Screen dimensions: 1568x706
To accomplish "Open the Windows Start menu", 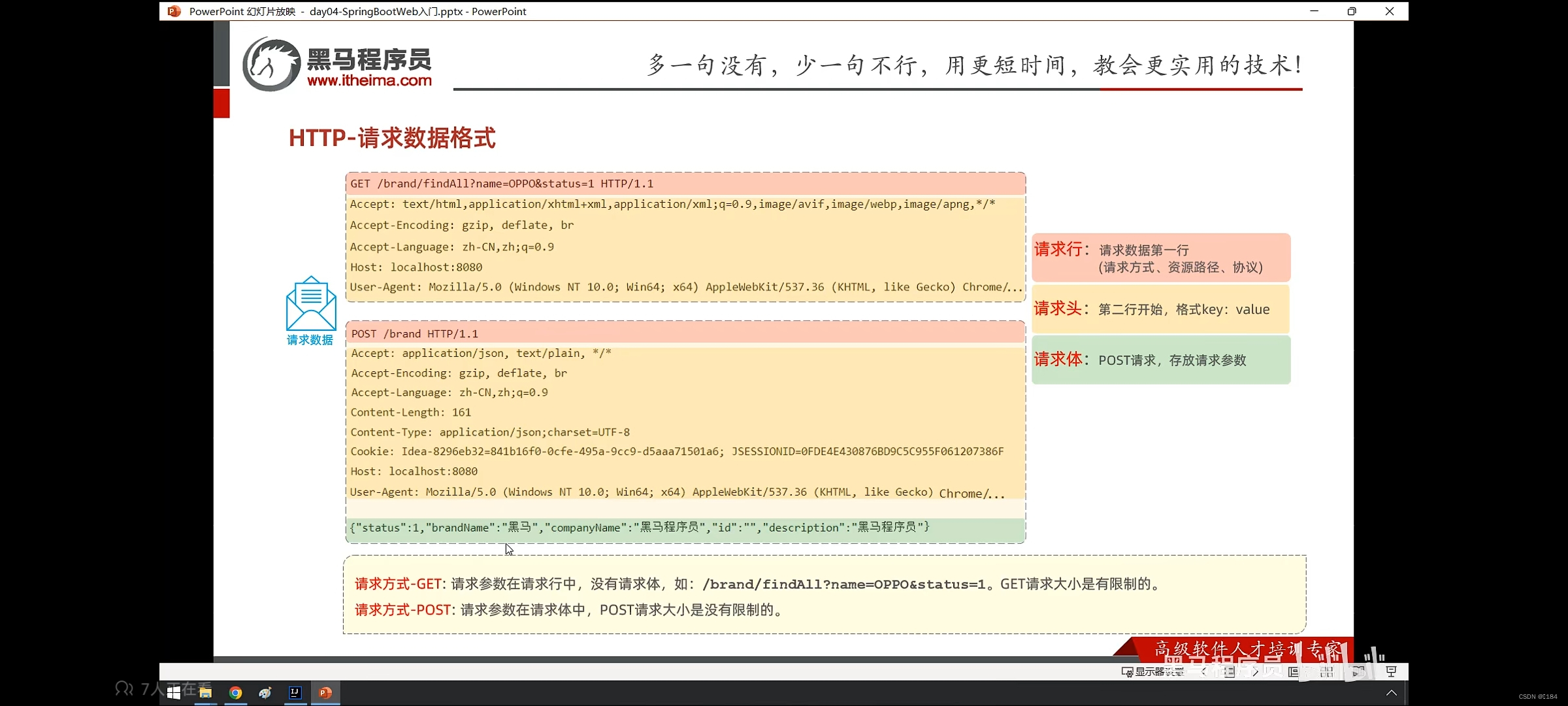I will pyautogui.click(x=173, y=694).
